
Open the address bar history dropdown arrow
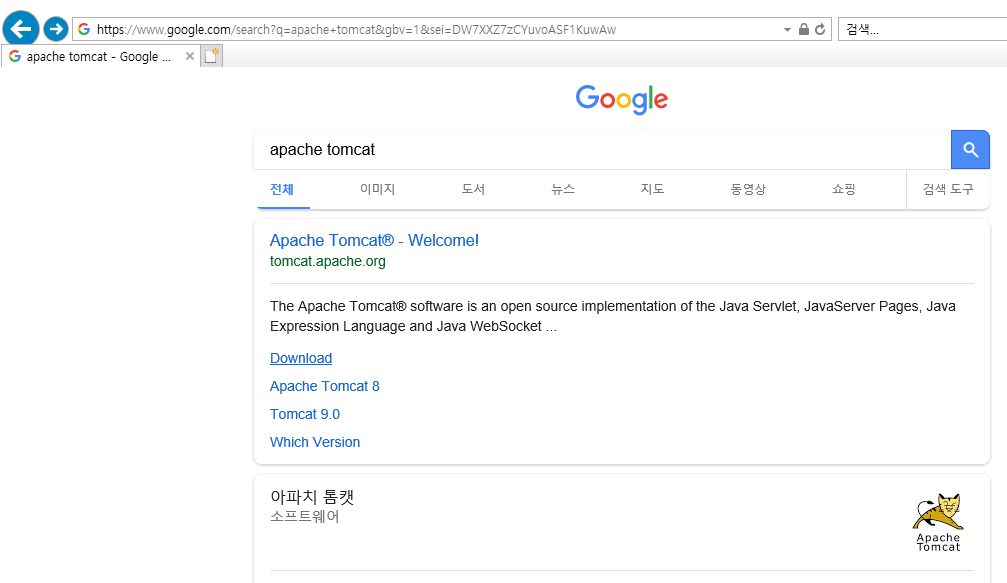[787, 30]
